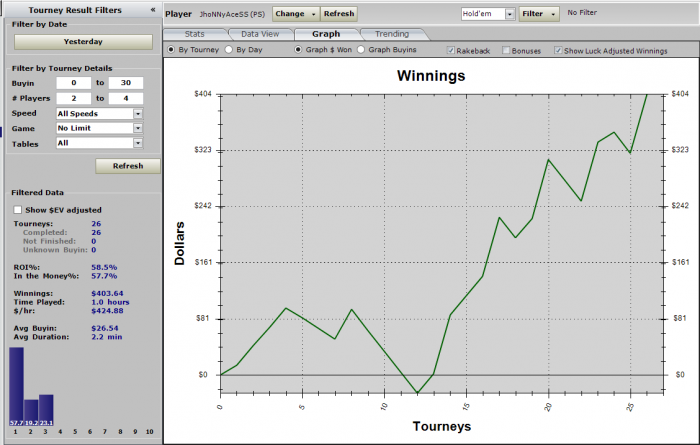Select the By Day radio button
This screenshot has height=445, width=700.
pos(229,50)
